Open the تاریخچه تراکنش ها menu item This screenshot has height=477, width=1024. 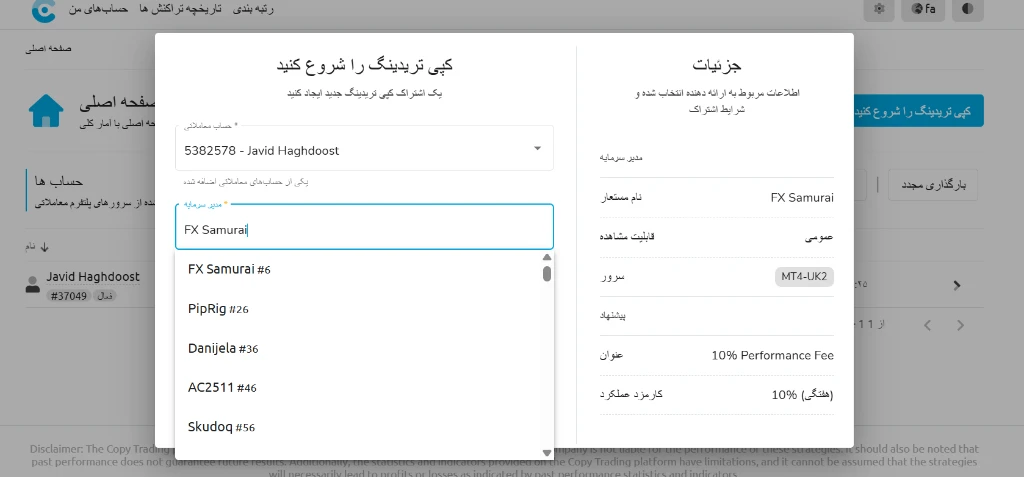(x=180, y=9)
